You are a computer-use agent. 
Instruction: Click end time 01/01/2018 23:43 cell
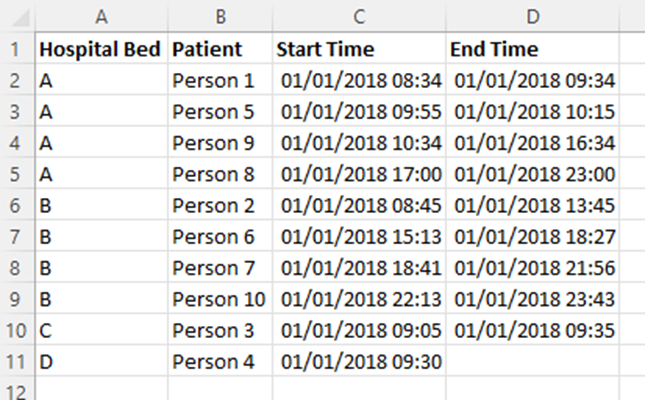pyautogui.click(x=535, y=299)
